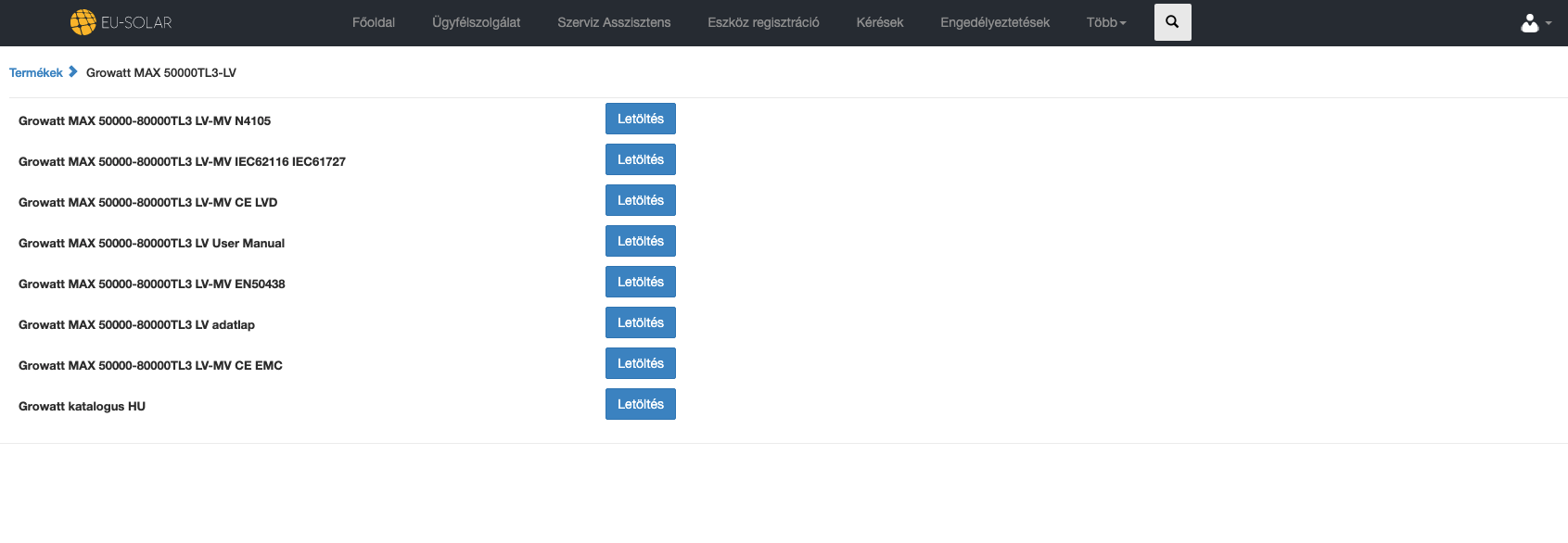Open the Engedélyeztetések page
The image size is (1568, 543).
click(x=994, y=22)
